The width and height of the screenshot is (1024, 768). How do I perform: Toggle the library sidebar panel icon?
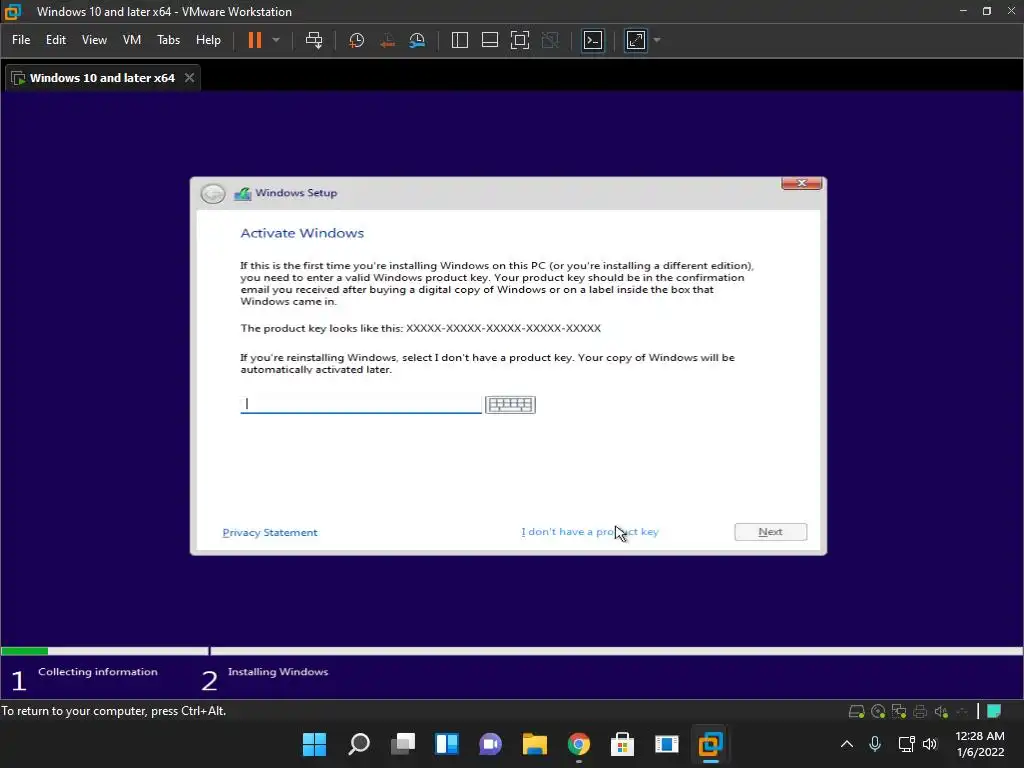pyautogui.click(x=460, y=40)
